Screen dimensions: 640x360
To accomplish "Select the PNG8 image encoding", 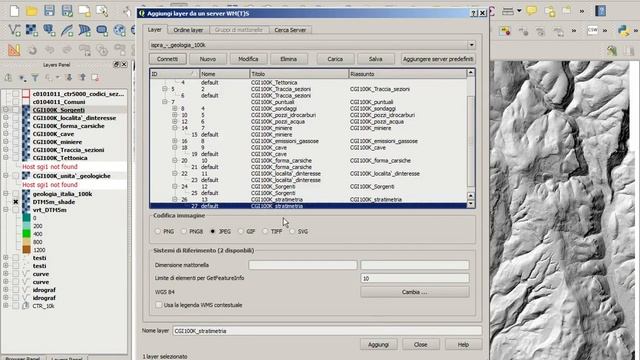I will coord(184,231).
